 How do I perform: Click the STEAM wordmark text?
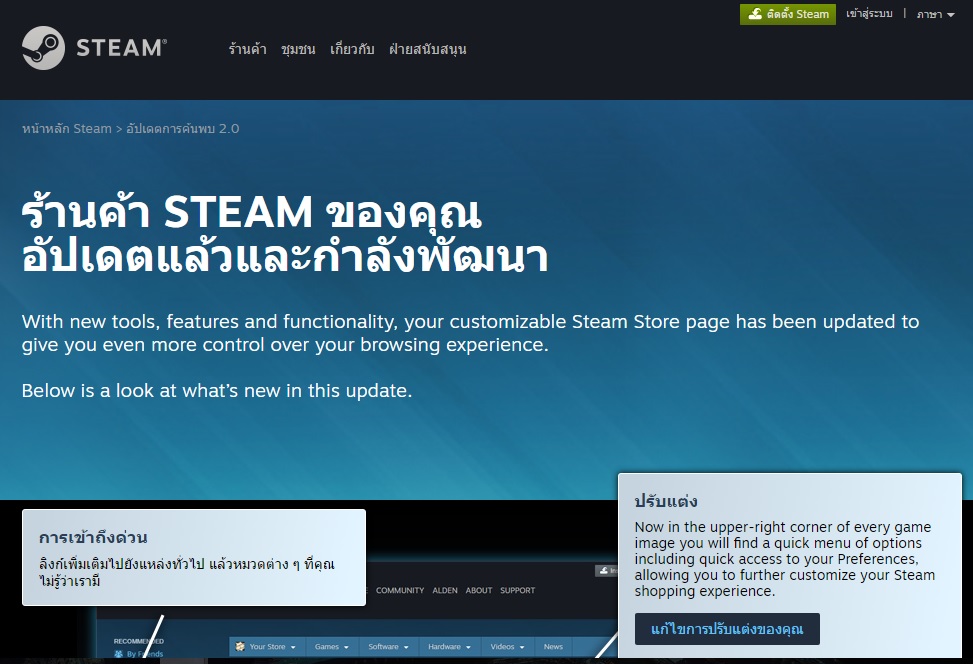point(121,48)
